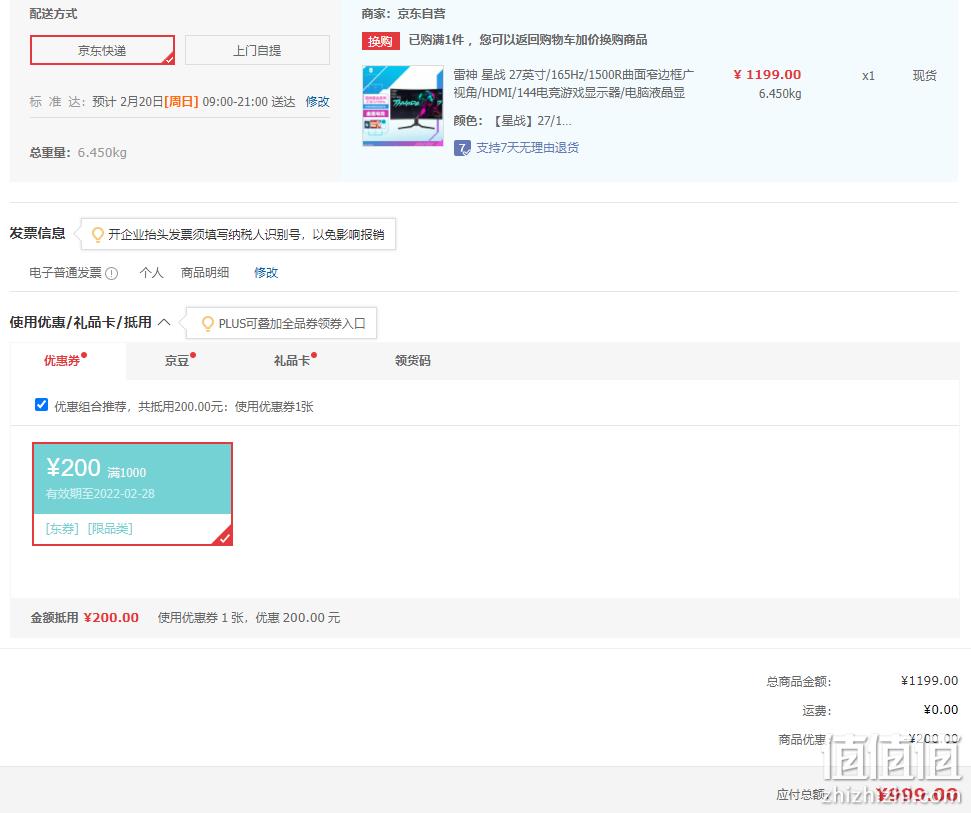This screenshot has height=813, width=971.
Task: Switch to 京豆 tab
Action: click(176, 360)
